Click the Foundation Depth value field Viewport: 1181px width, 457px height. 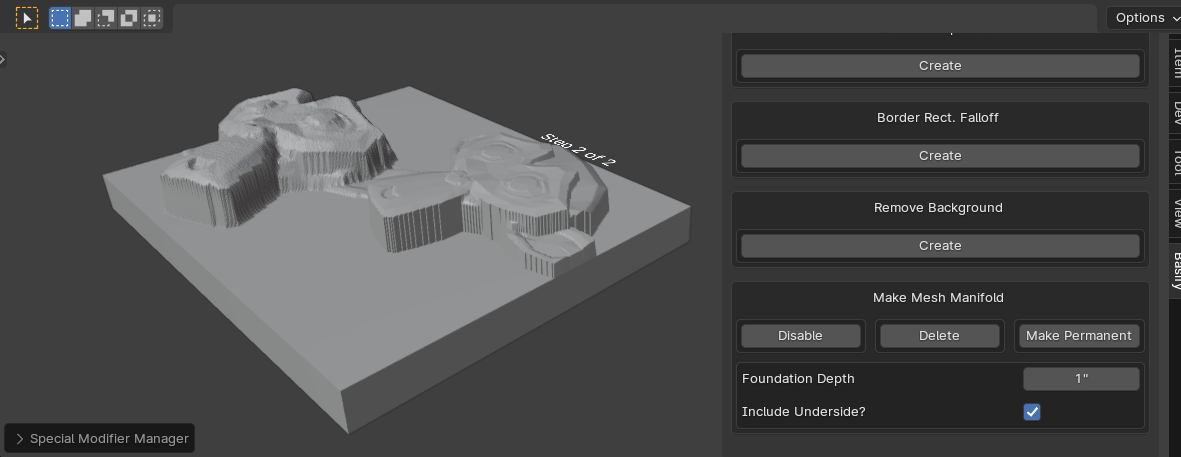(x=1080, y=379)
